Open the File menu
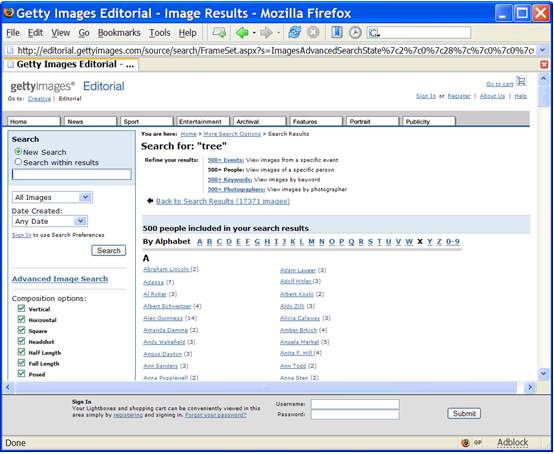Viewport: 554px width, 454px height. click(13, 33)
